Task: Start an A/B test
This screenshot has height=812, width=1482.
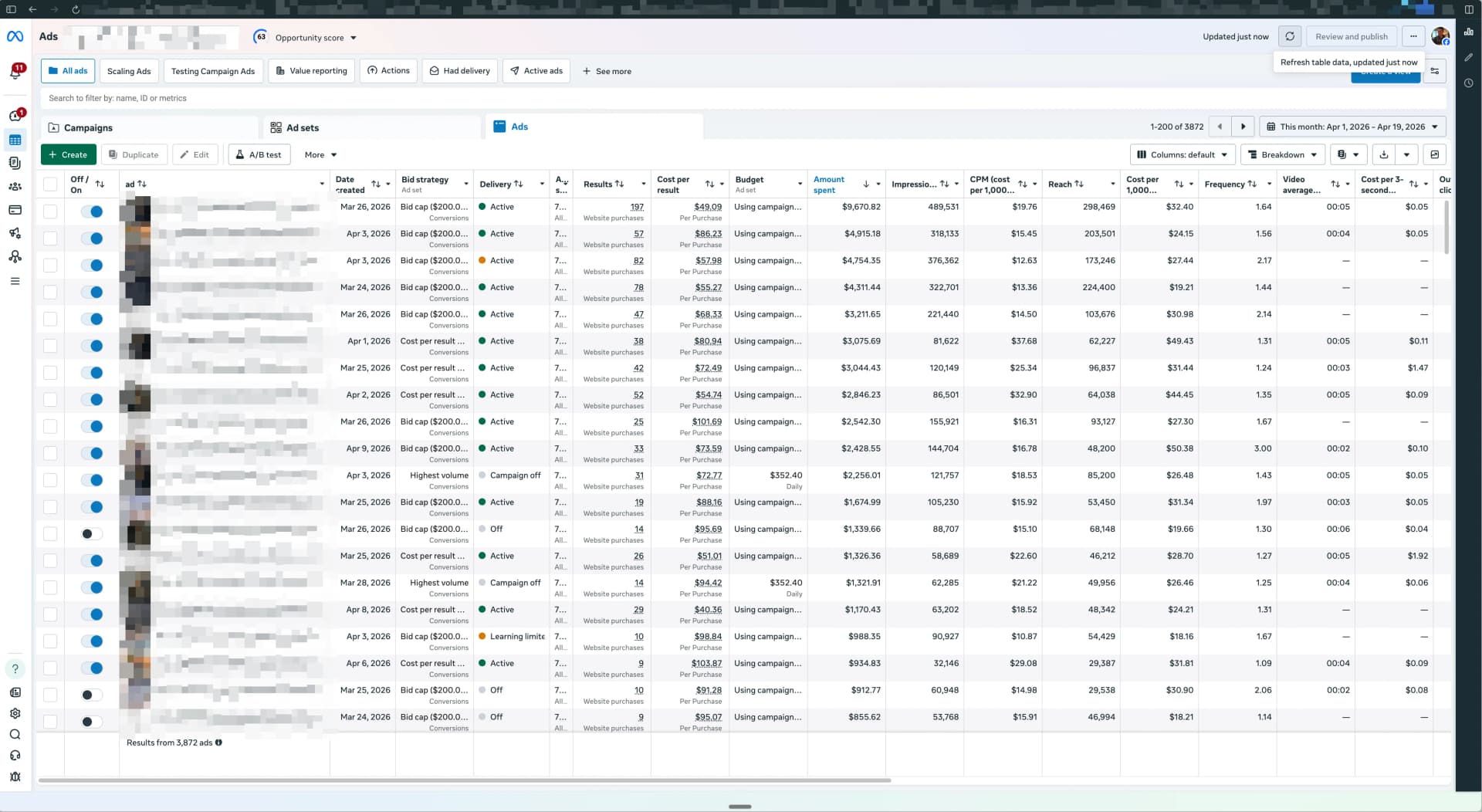Action: pos(259,154)
